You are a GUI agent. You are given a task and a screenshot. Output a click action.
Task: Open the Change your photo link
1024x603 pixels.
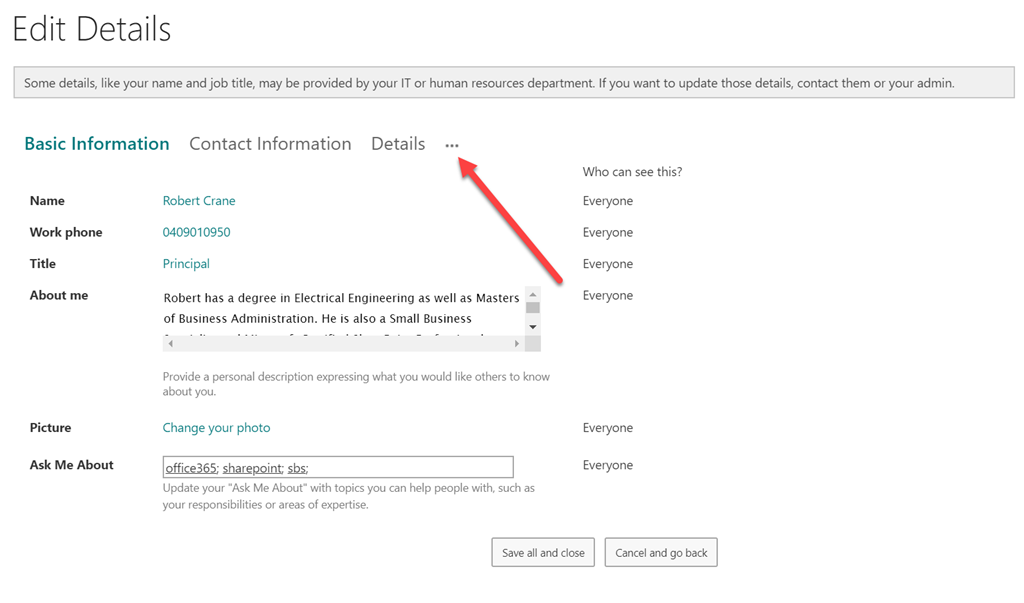(216, 428)
